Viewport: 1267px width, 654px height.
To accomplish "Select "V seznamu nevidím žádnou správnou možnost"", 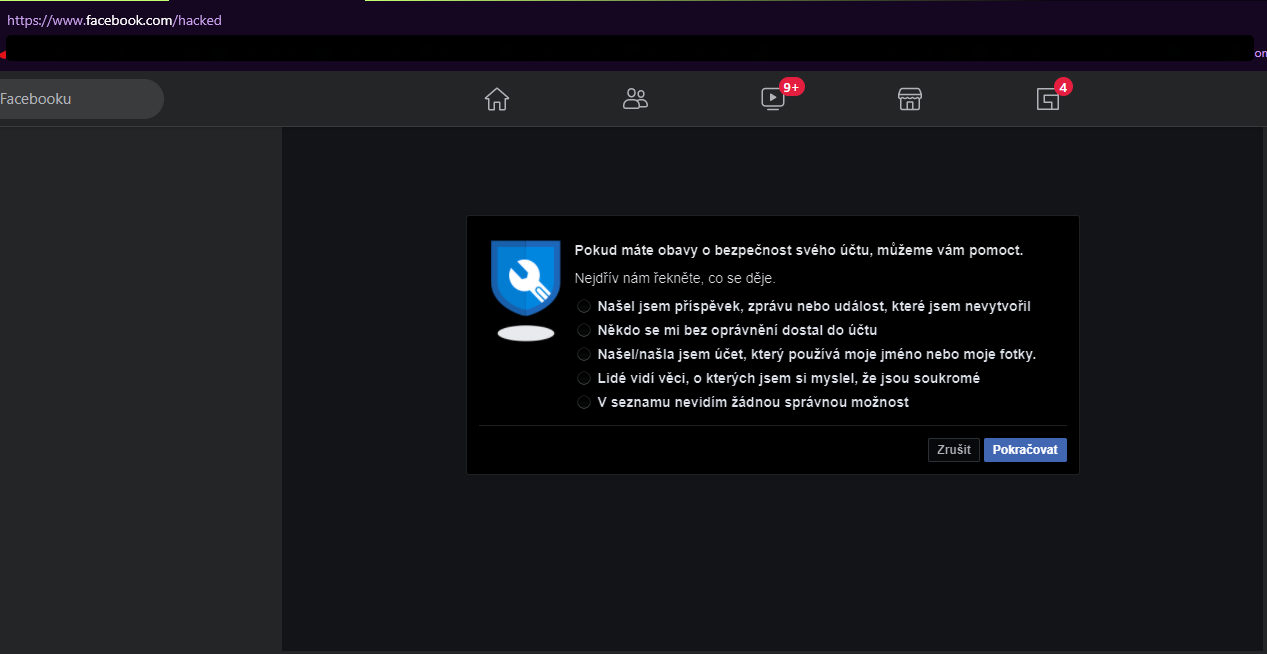I will click(x=584, y=402).
